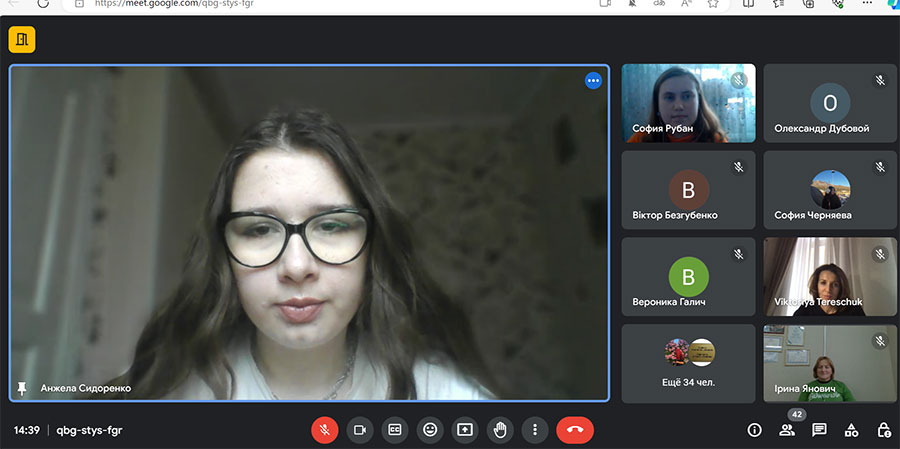Click the green Вероника Галич avatar B

click(x=688, y=277)
